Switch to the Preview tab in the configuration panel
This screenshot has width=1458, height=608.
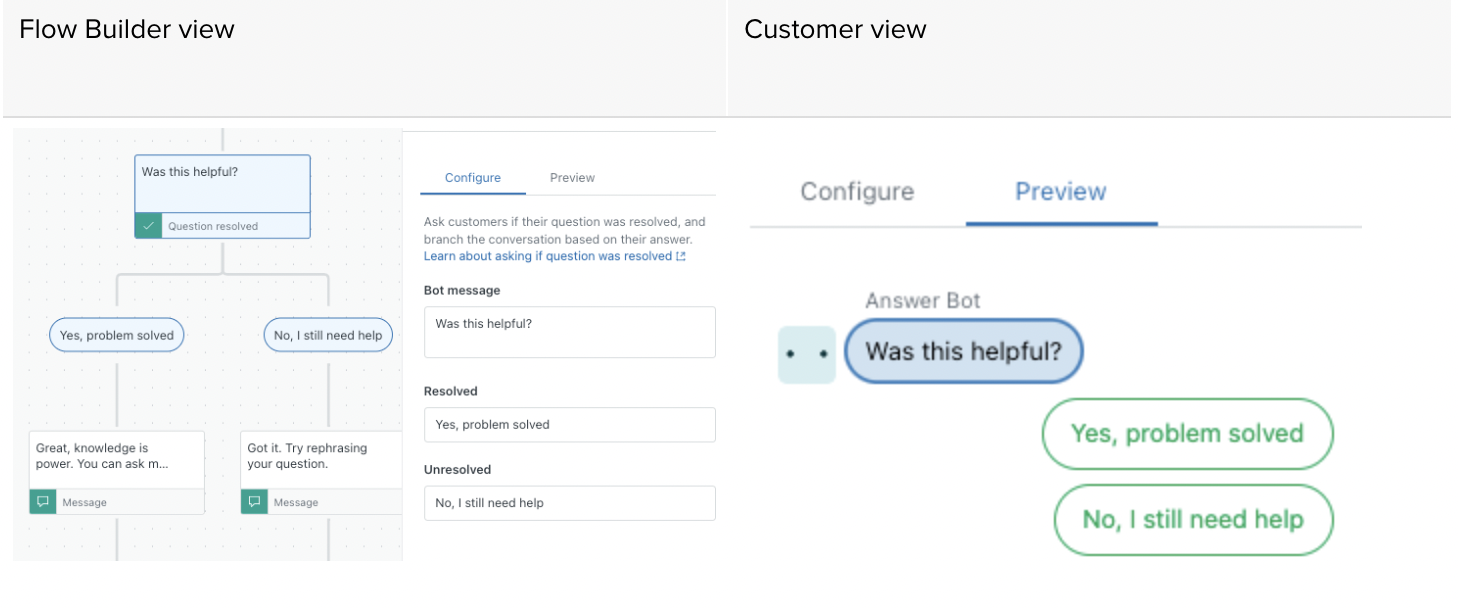pyautogui.click(x=571, y=177)
